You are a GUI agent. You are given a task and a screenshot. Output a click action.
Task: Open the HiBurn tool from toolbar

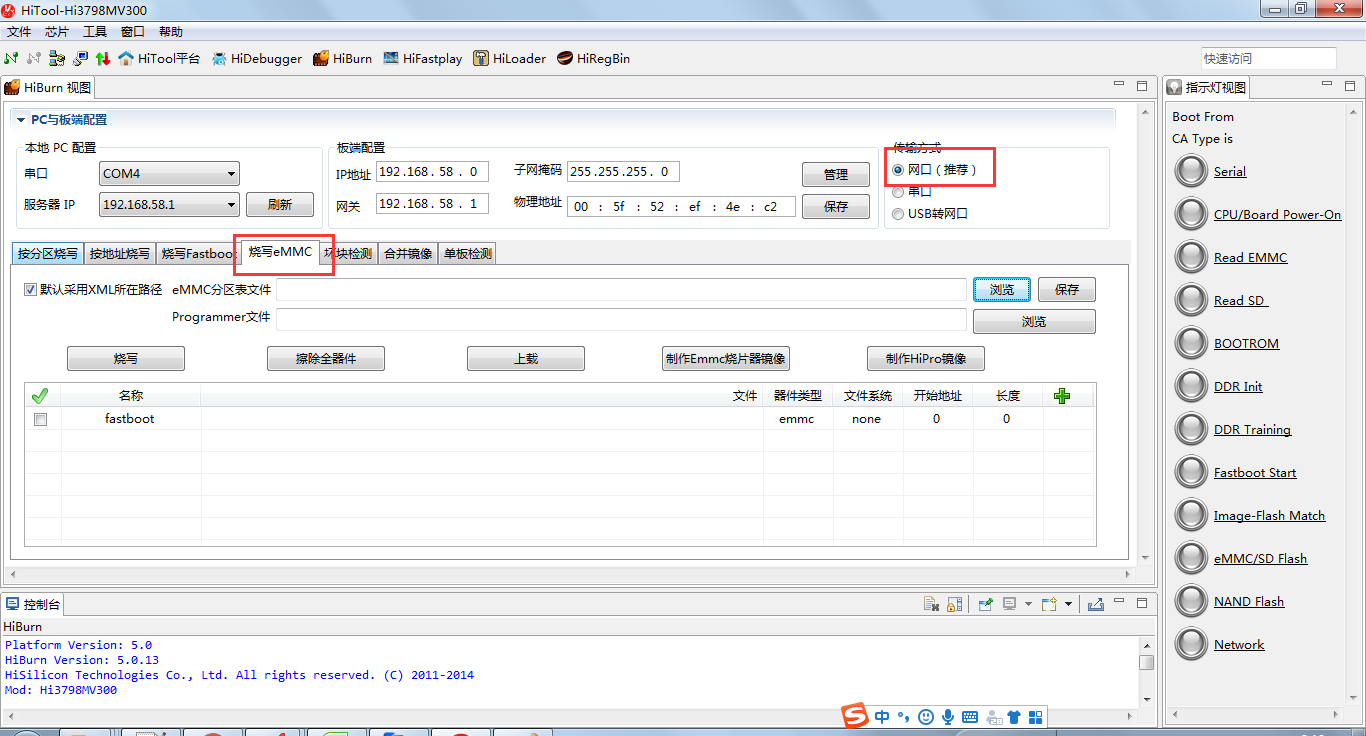(x=342, y=58)
